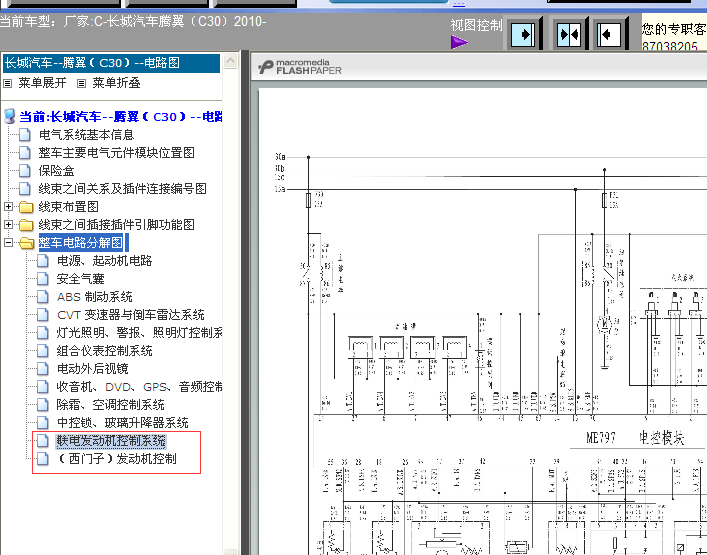The width and height of the screenshot is (707, 555).
Task: Click the 您的专职客 text
Action: 674,29
